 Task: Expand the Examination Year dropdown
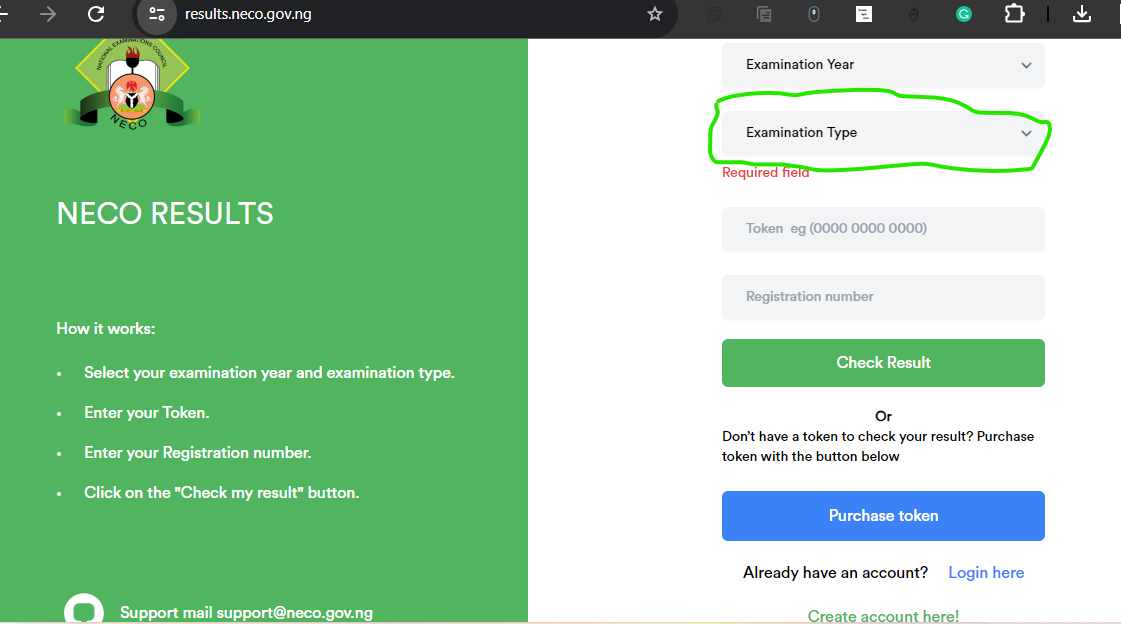point(883,65)
